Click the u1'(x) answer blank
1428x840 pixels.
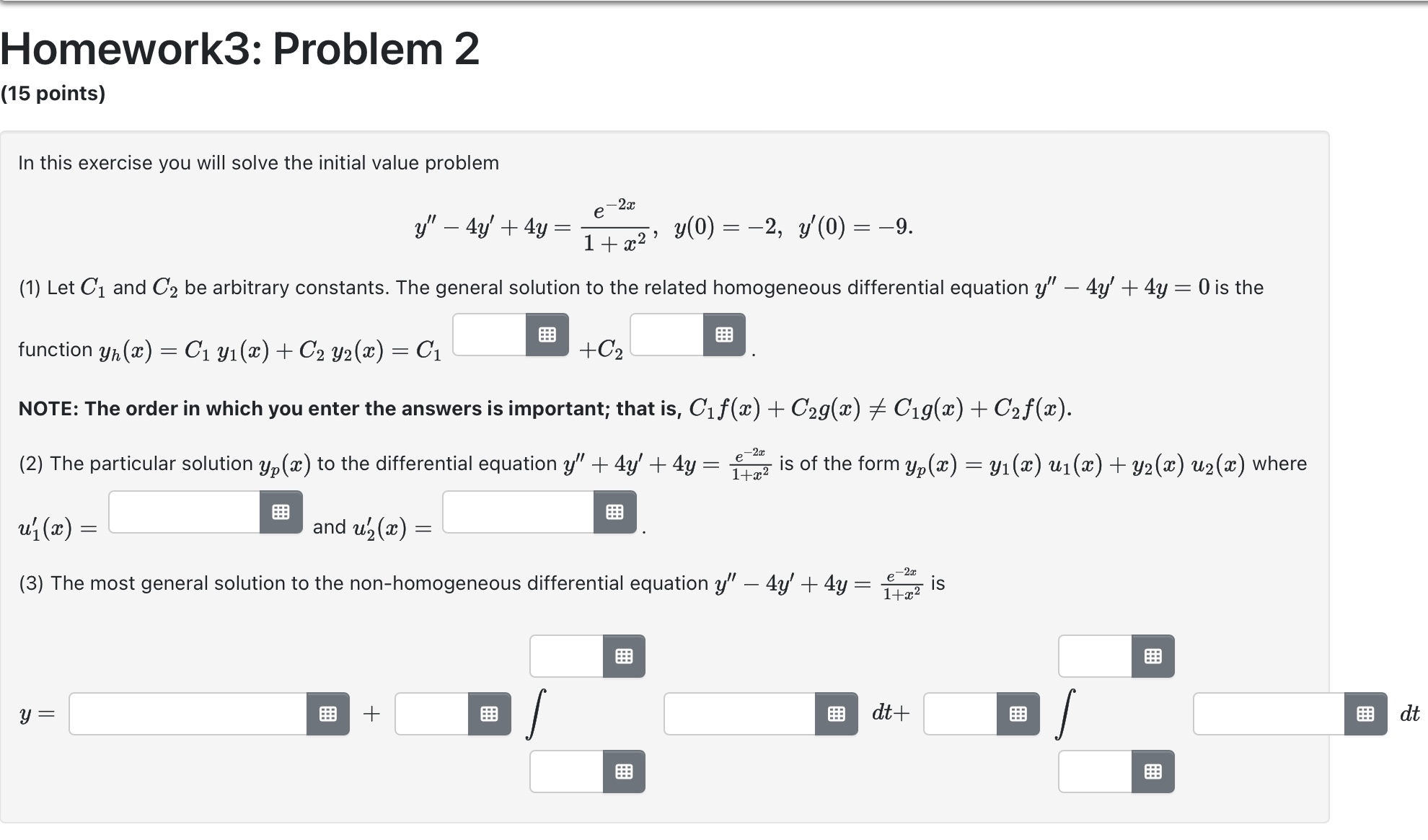(184, 511)
